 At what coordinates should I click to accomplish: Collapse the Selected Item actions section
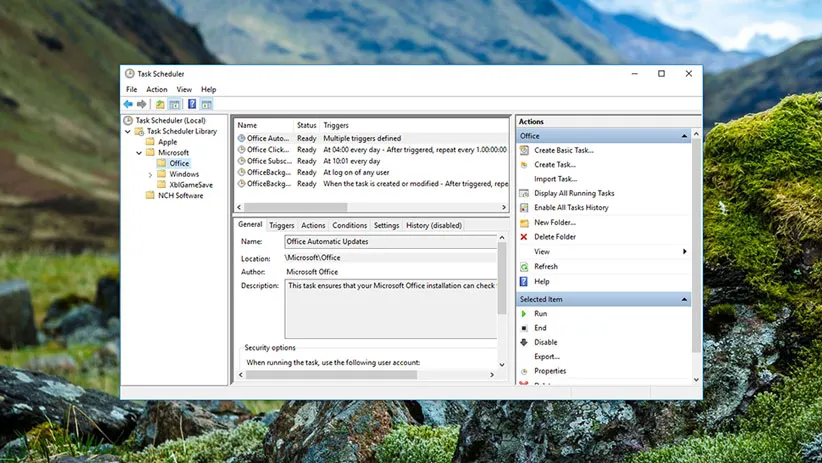(685, 299)
